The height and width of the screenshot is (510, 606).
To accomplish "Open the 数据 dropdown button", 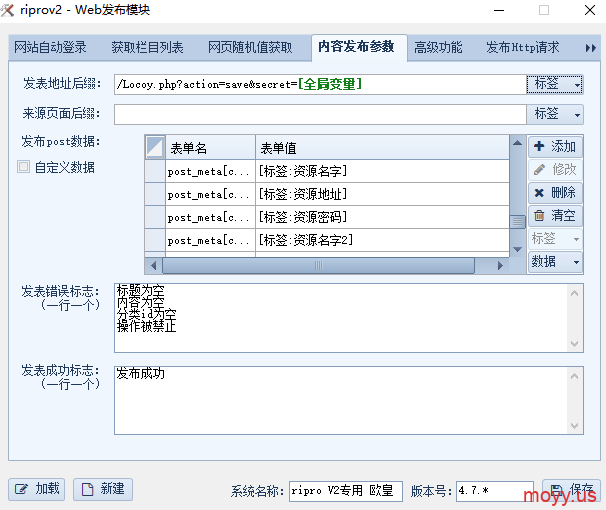I will point(555,262).
